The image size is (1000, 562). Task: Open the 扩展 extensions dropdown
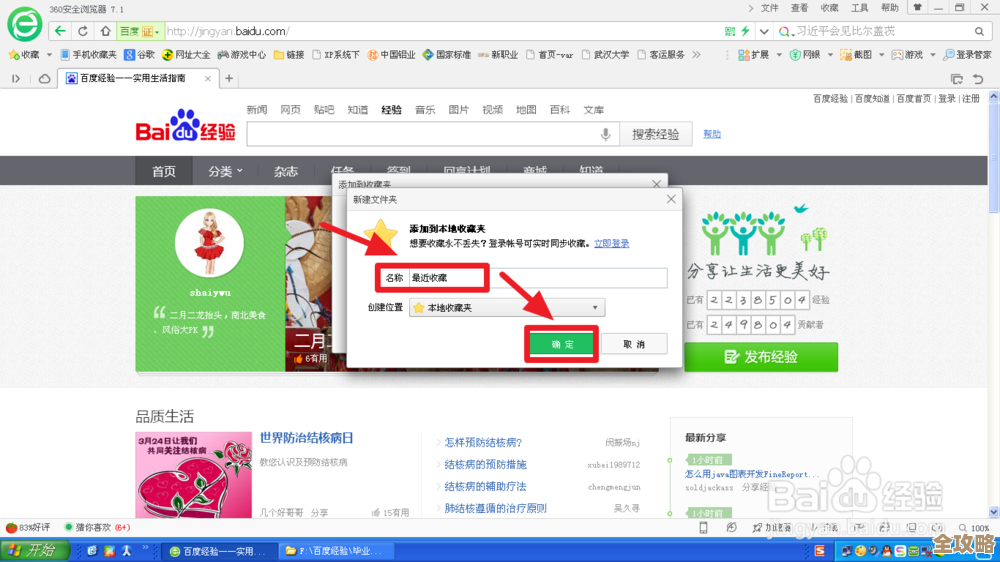click(760, 55)
